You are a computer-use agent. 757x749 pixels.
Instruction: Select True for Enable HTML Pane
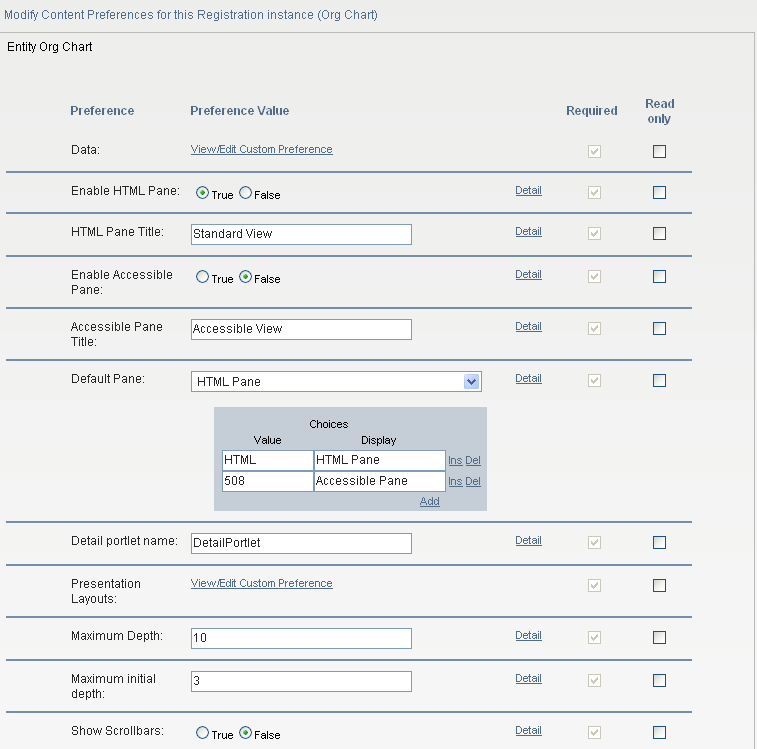202,193
